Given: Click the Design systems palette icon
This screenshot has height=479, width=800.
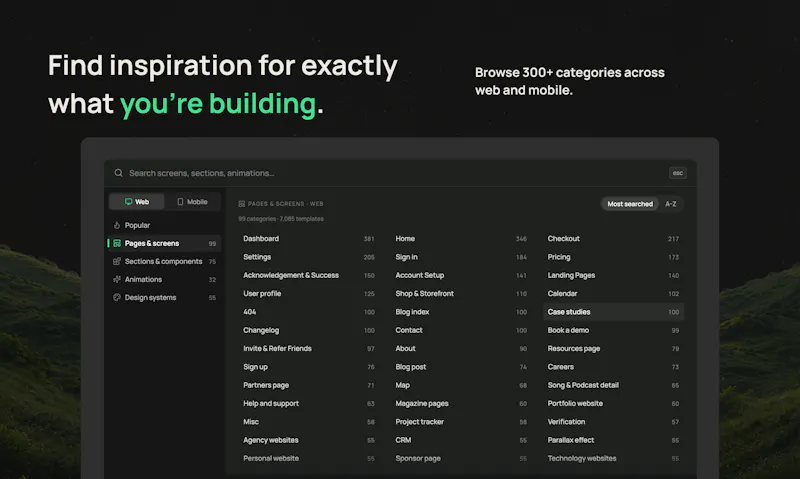Looking at the screenshot, I should (x=117, y=297).
